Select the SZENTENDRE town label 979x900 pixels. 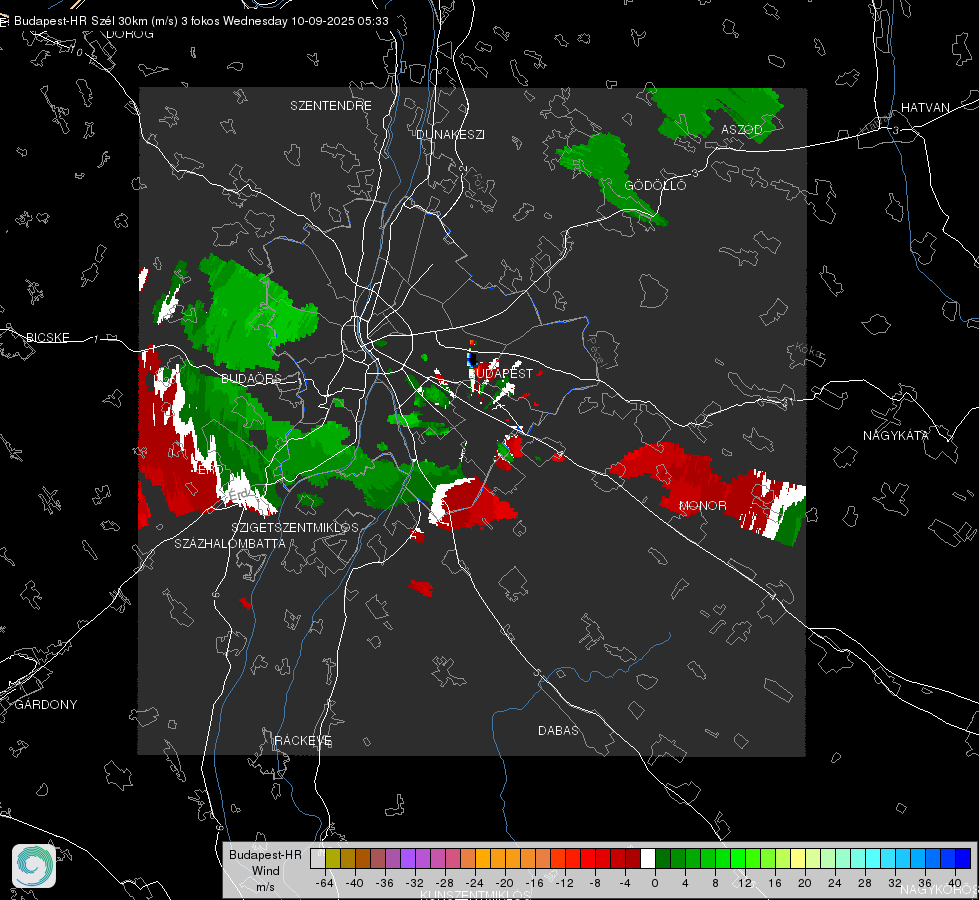click(x=331, y=106)
